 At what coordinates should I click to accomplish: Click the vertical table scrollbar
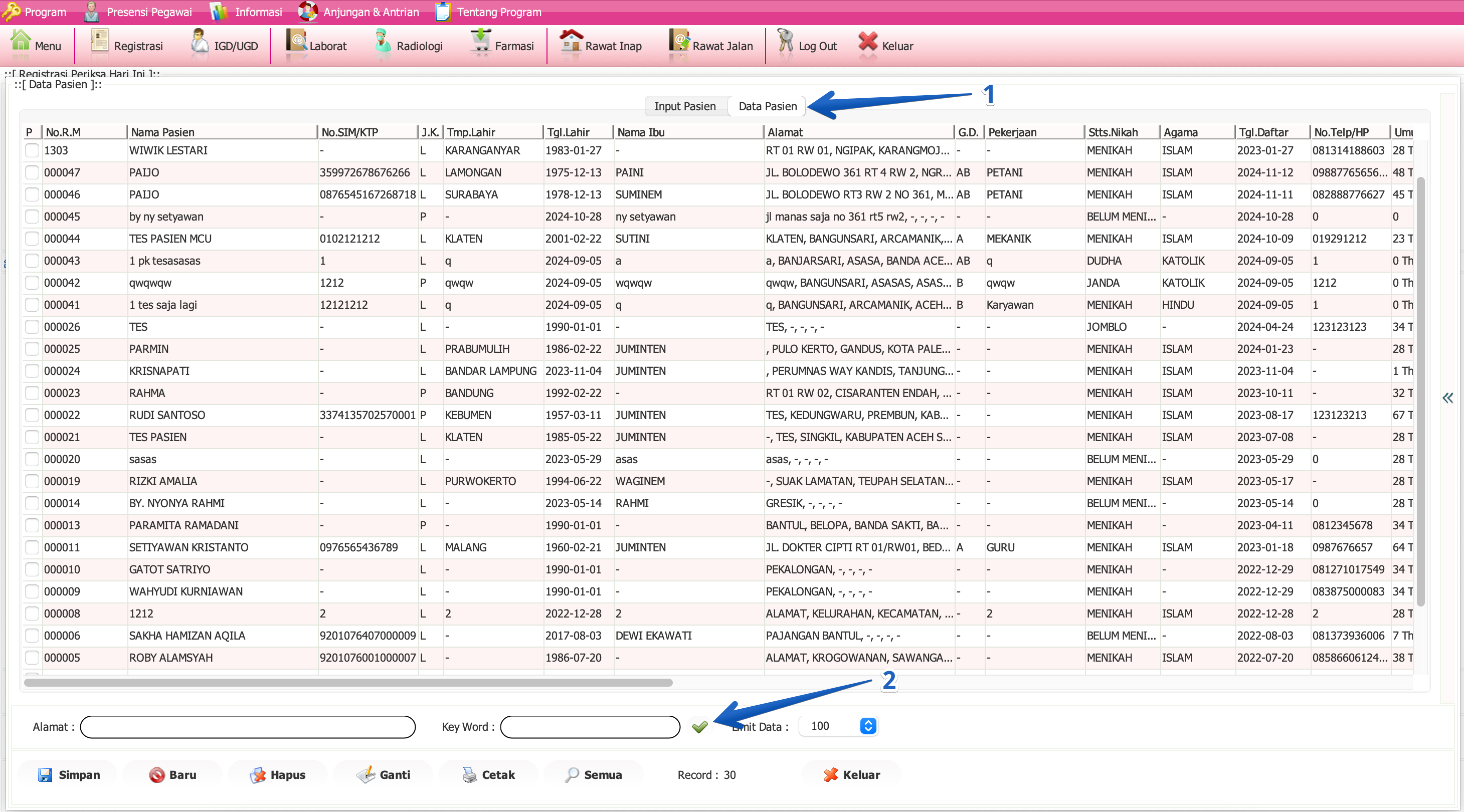coord(1420,392)
